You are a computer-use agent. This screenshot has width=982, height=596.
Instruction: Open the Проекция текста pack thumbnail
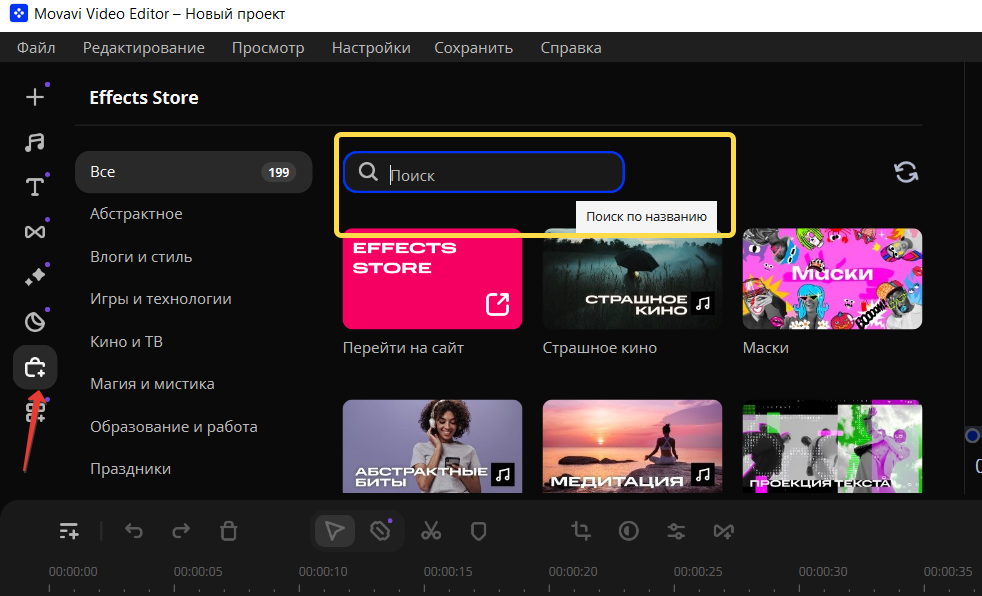832,446
